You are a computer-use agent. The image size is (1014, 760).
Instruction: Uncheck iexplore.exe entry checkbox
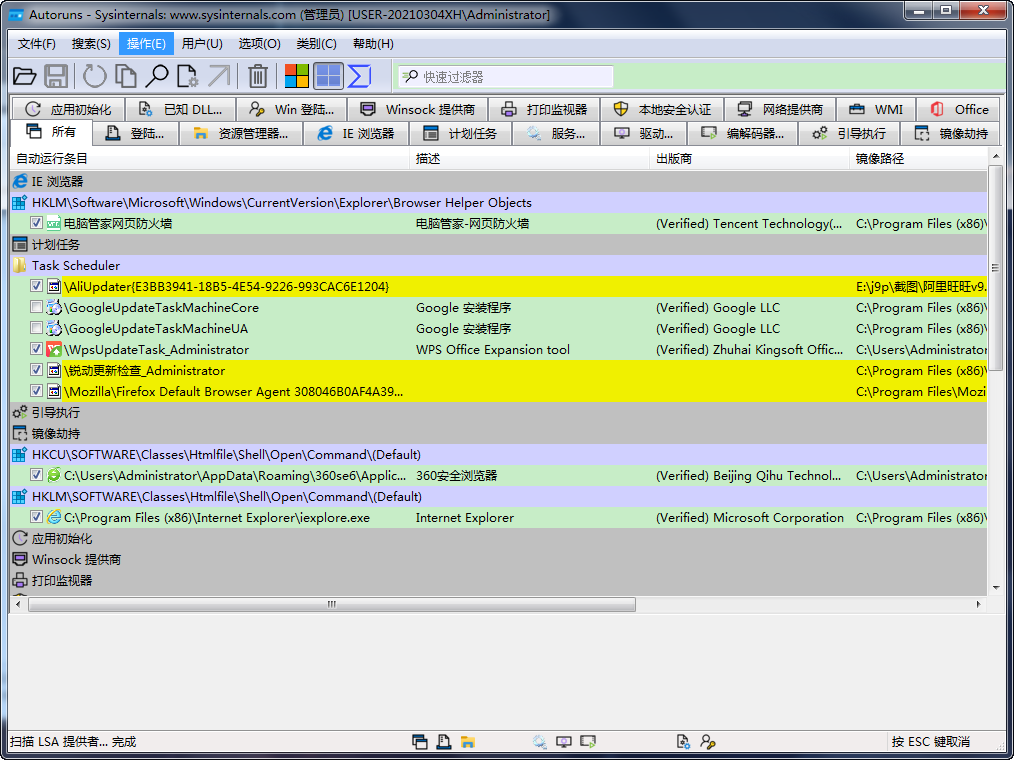pos(36,517)
